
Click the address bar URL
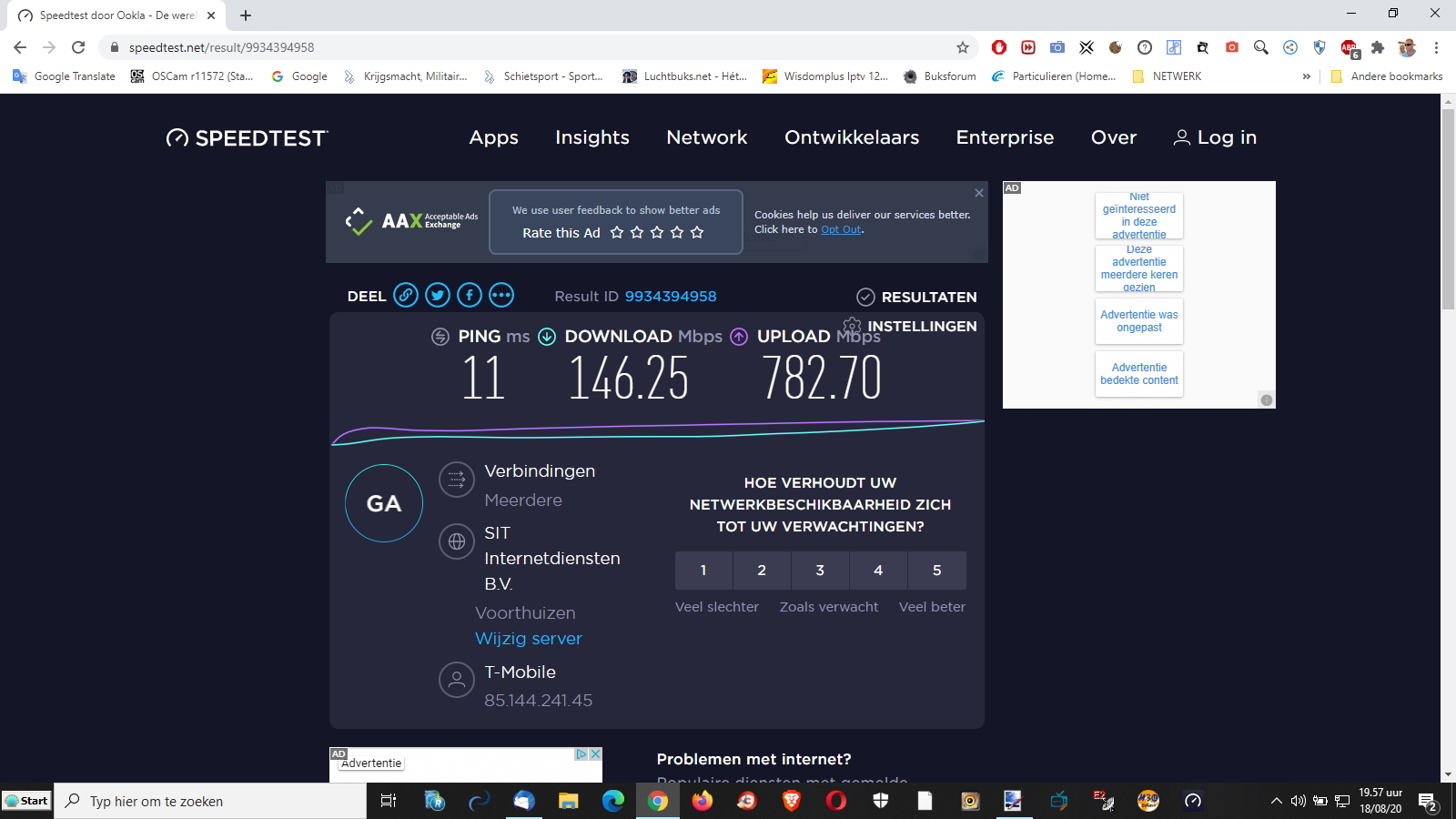pyautogui.click(x=221, y=47)
